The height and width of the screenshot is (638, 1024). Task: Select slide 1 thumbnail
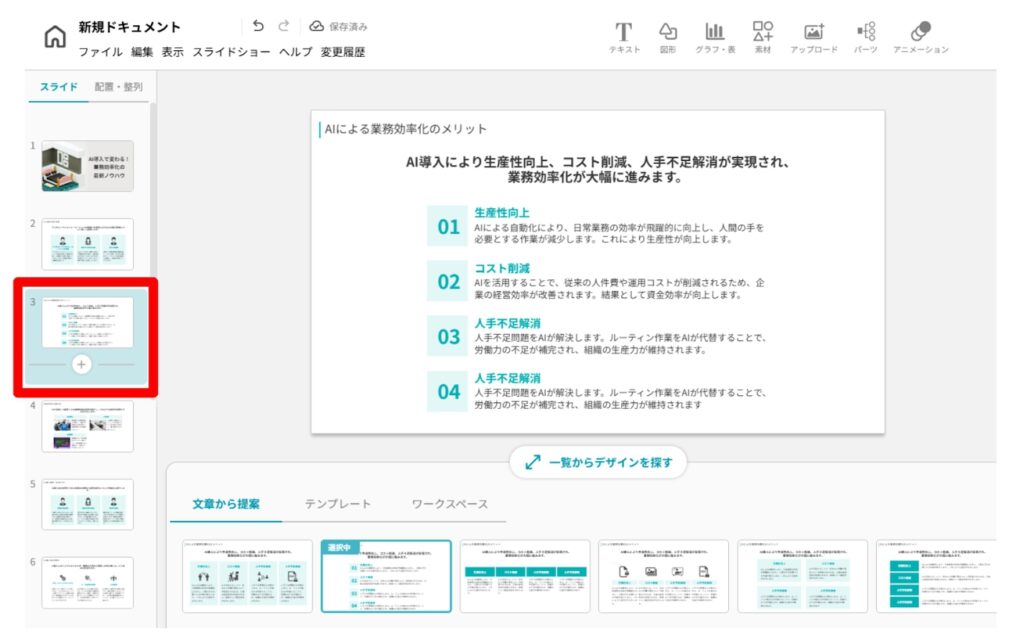point(87,166)
